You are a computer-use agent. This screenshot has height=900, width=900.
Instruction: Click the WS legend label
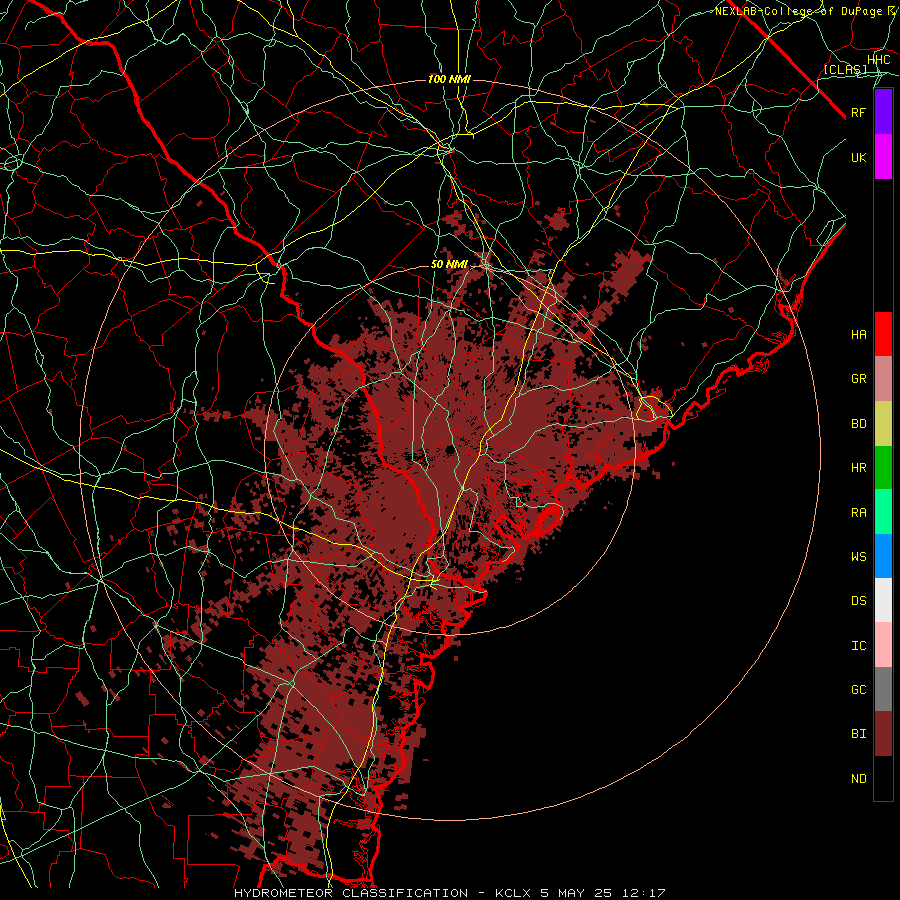pyautogui.click(x=859, y=557)
